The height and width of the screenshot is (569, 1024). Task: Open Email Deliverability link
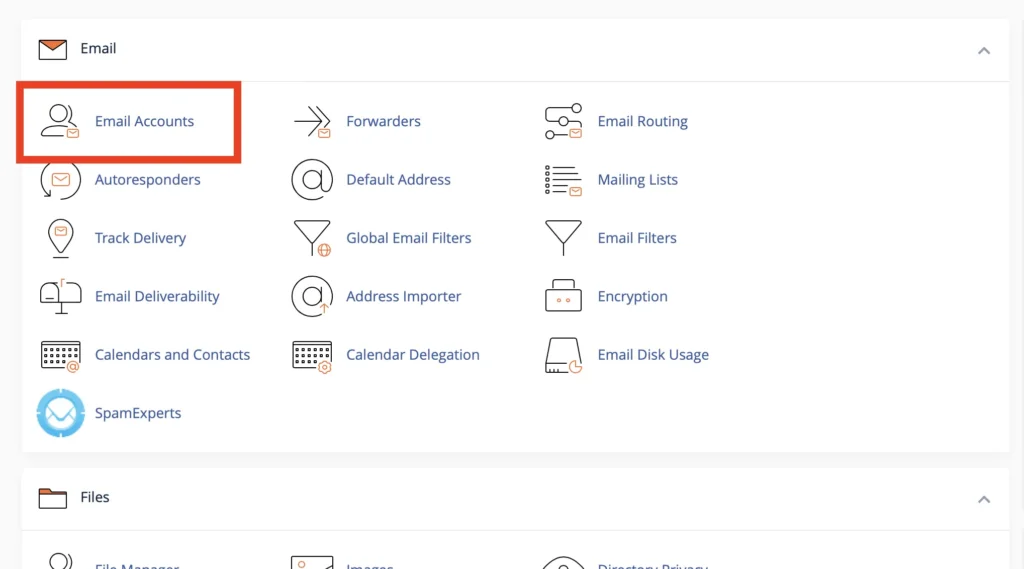point(157,297)
